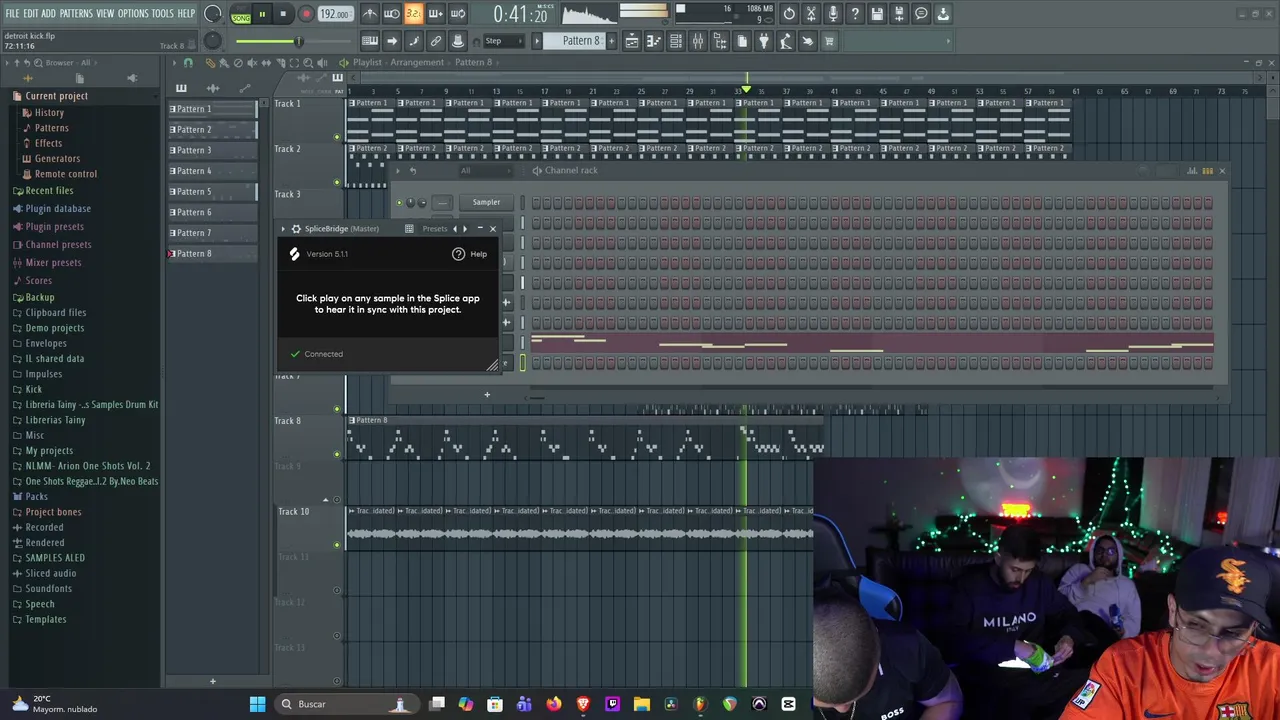Add a browser folder plus at bottom
1280x720 pixels.
pos(212,682)
